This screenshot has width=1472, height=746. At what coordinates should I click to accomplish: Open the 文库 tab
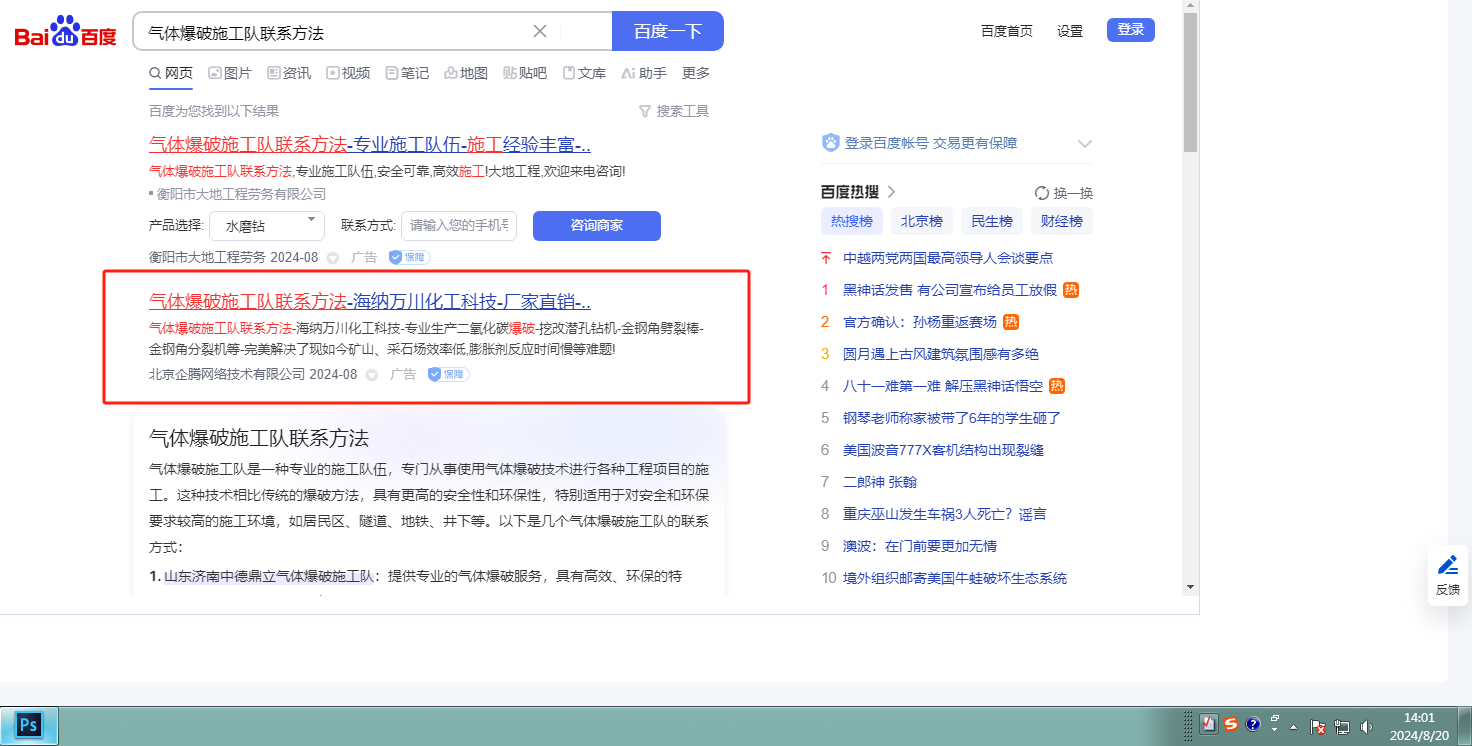point(584,73)
